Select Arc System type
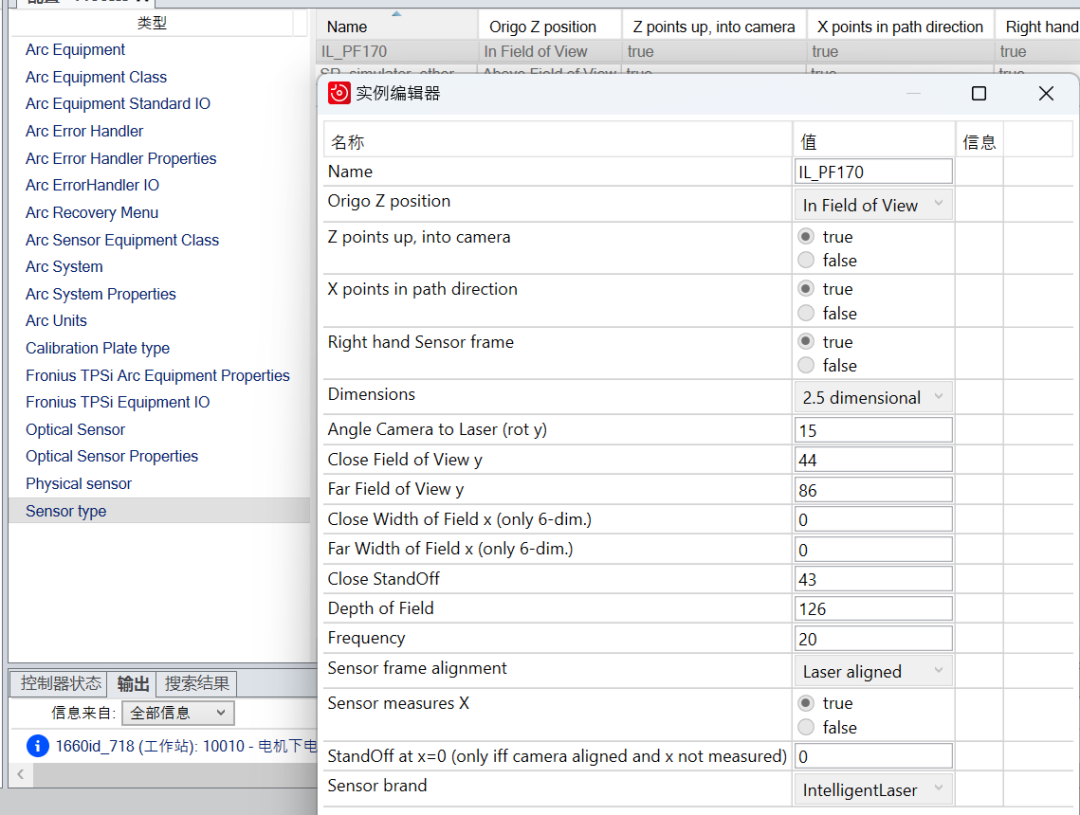 coord(64,267)
